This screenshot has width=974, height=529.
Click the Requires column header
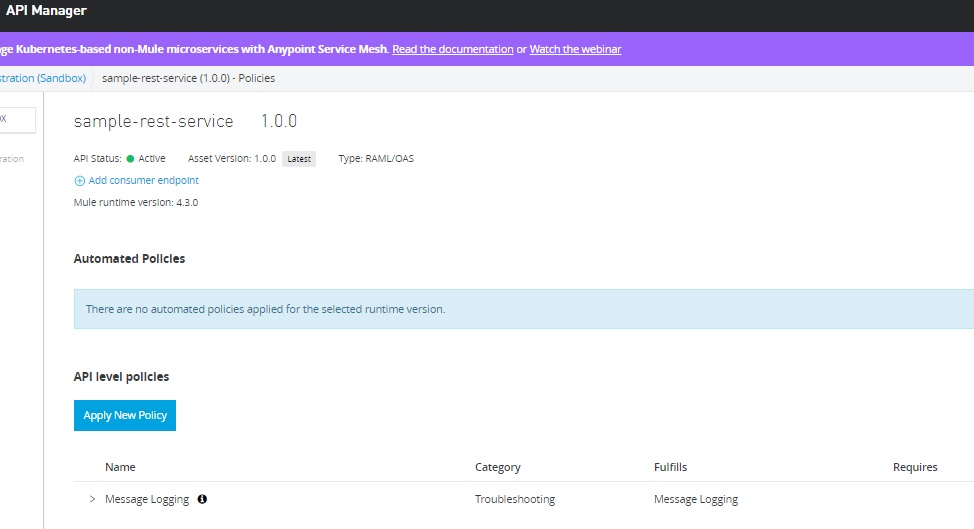pos(915,467)
